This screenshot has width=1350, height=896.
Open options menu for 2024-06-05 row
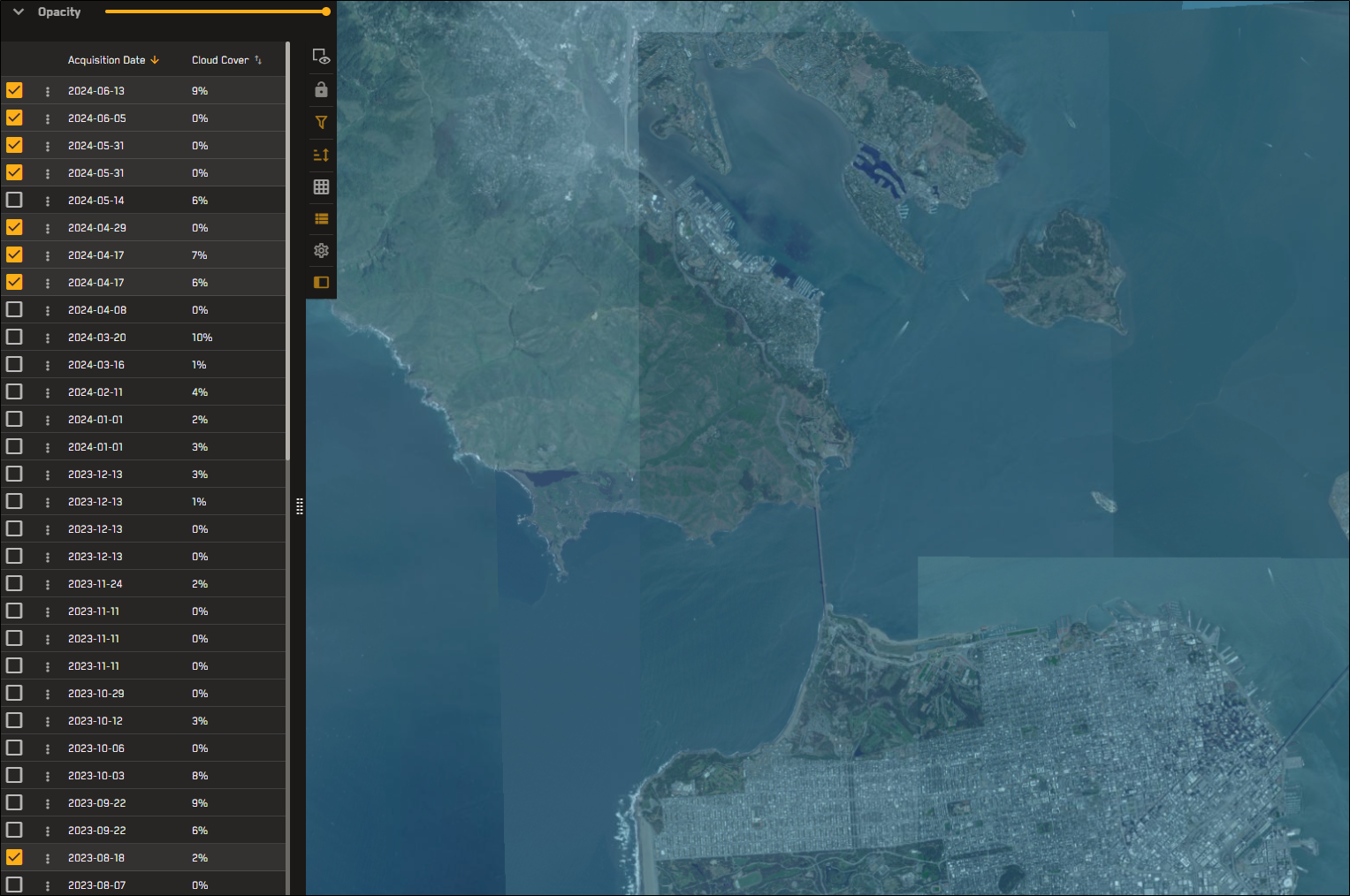click(x=48, y=118)
